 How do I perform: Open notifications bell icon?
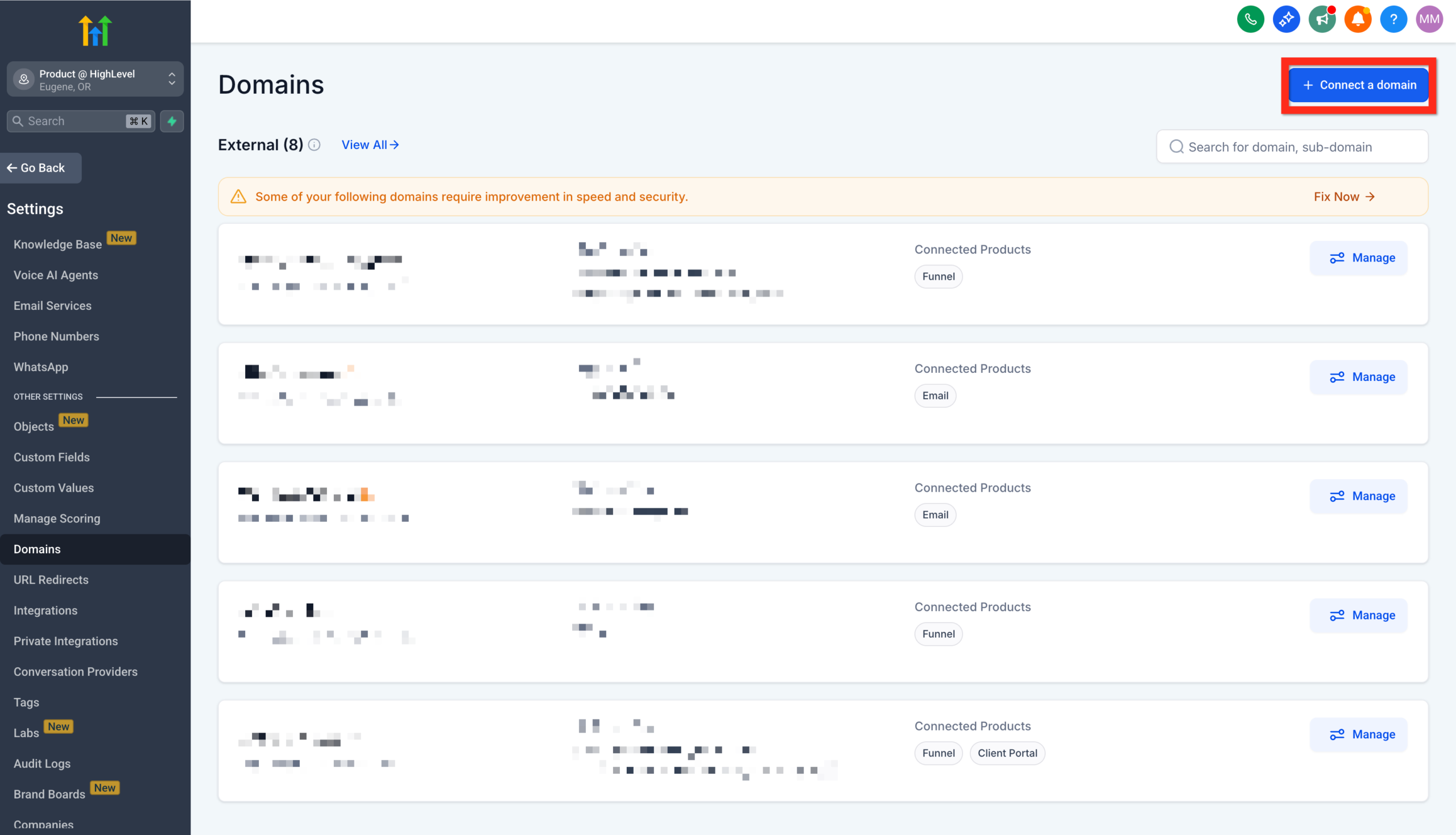point(1358,19)
